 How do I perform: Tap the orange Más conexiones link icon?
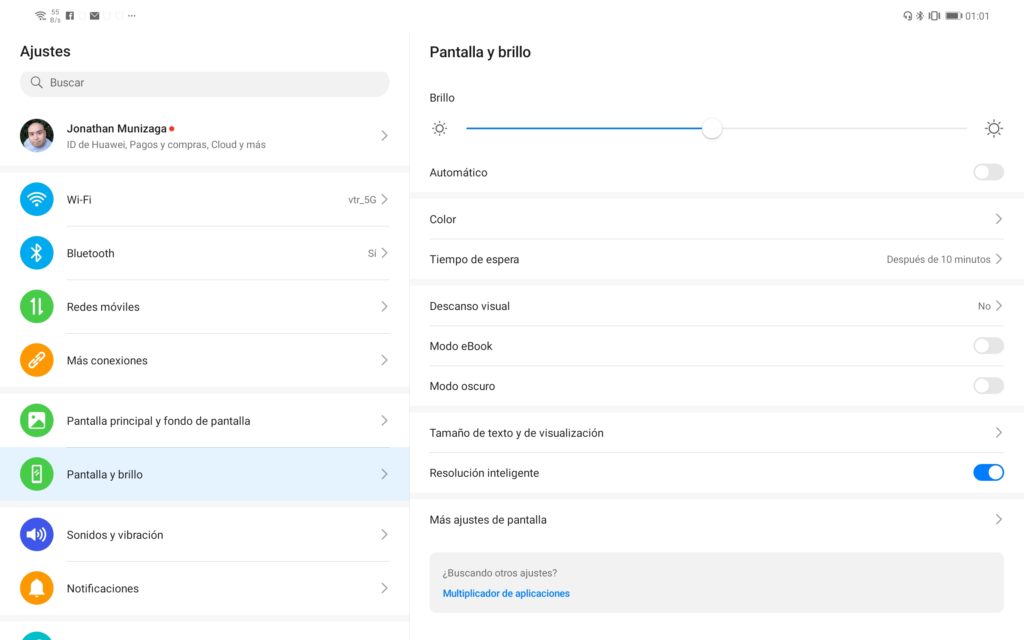click(x=37, y=360)
